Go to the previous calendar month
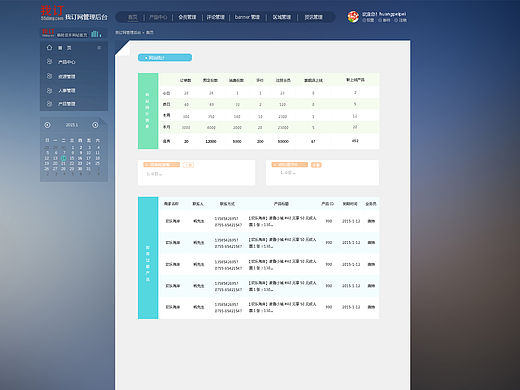Image resolution: width=520 pixels, height=390 pixels. tap(47, 125)
